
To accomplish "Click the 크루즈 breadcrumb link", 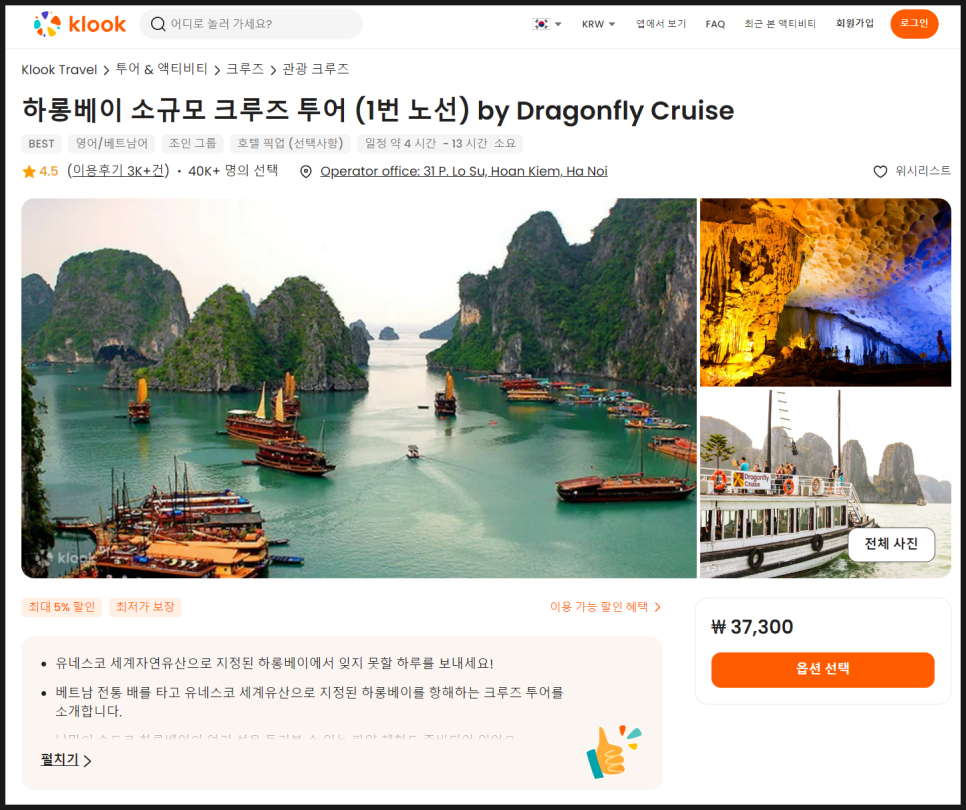I will coord(245,69).
